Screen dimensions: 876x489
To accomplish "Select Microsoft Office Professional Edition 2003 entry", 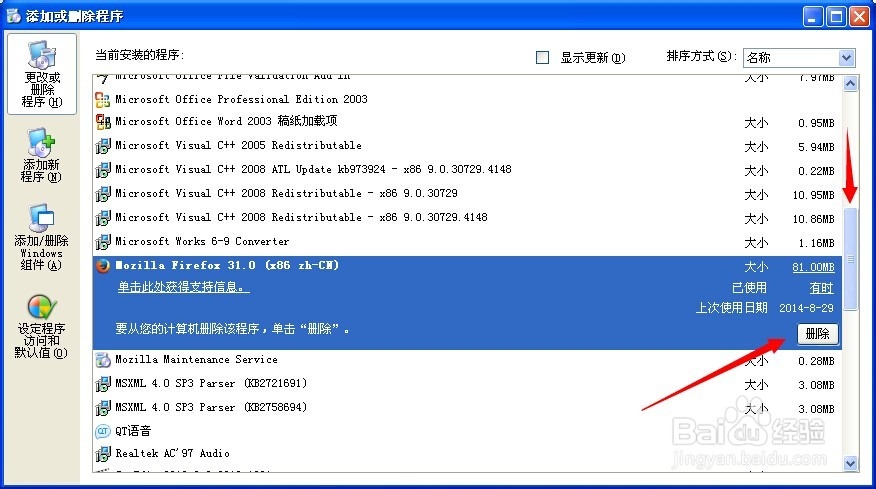I will point(241,99).
